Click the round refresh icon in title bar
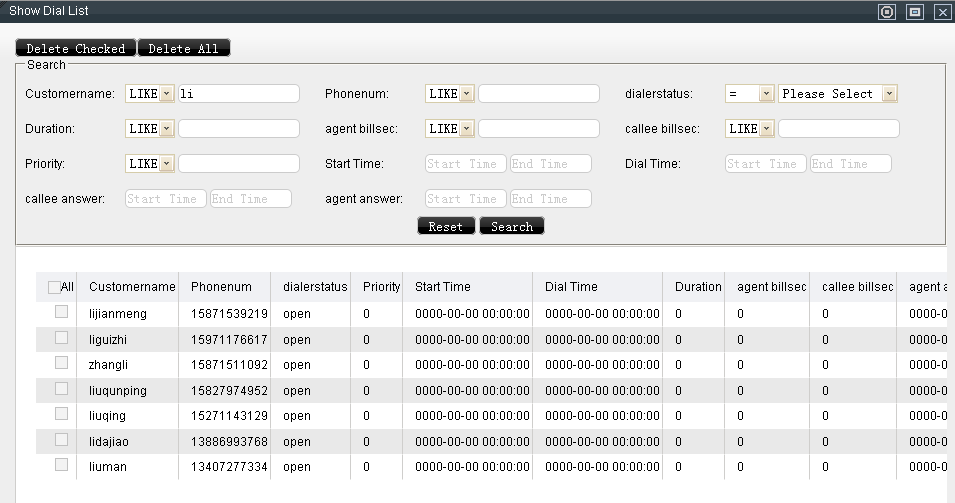Viewport: 955px width, 503px height. (886, 12)
